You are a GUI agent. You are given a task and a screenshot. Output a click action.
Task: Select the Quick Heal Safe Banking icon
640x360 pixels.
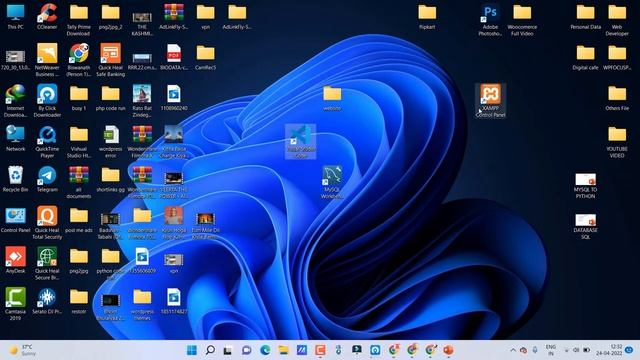111,60
